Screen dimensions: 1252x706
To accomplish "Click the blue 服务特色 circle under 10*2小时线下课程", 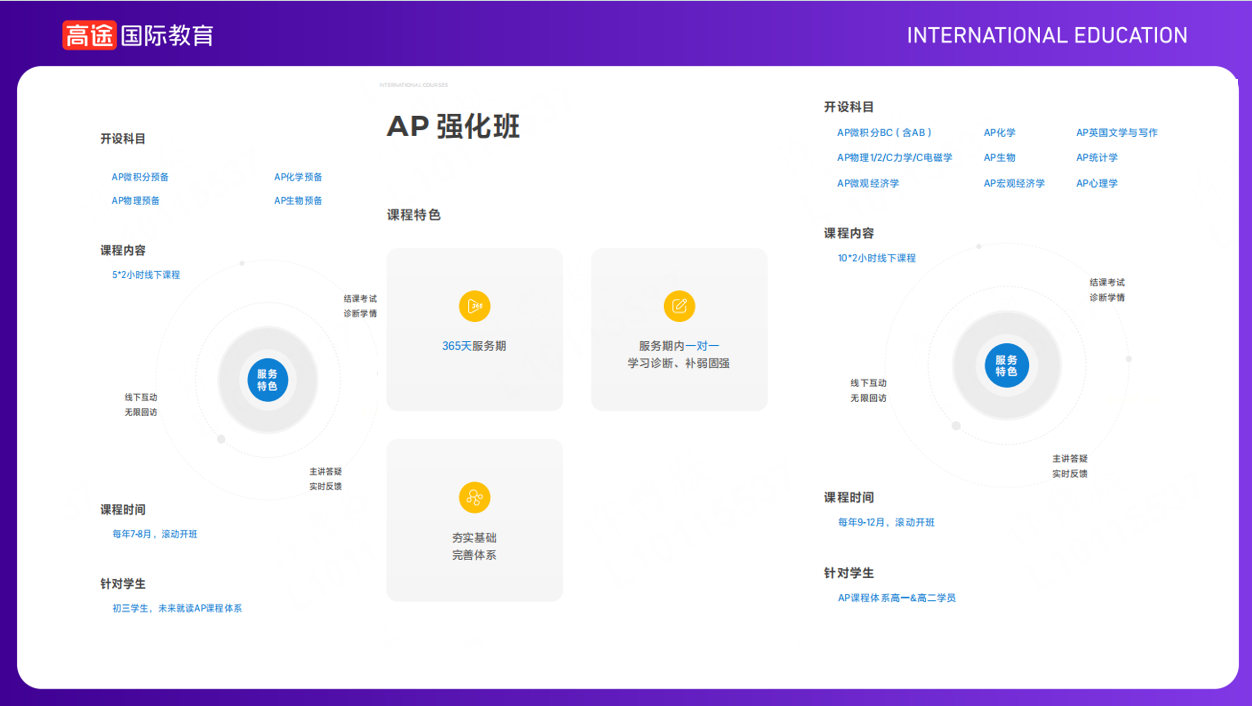I will coord(1005,366).
